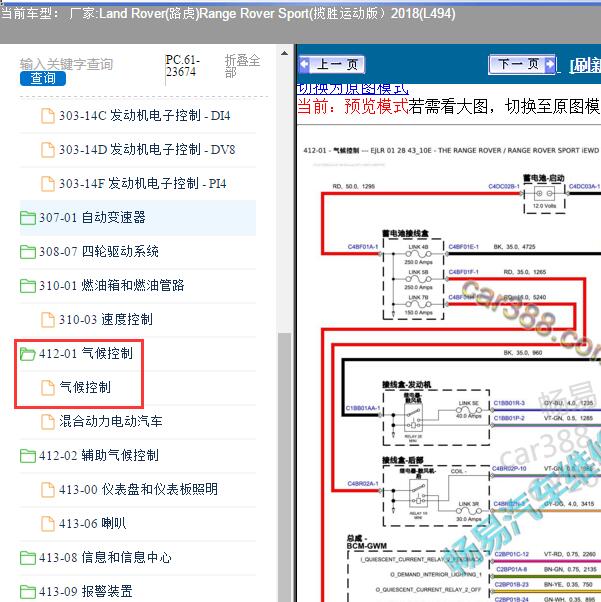This screenshot has width=601, height=602.
Task: Open 310-03 速度控制 document
Action: pos(106,319)
